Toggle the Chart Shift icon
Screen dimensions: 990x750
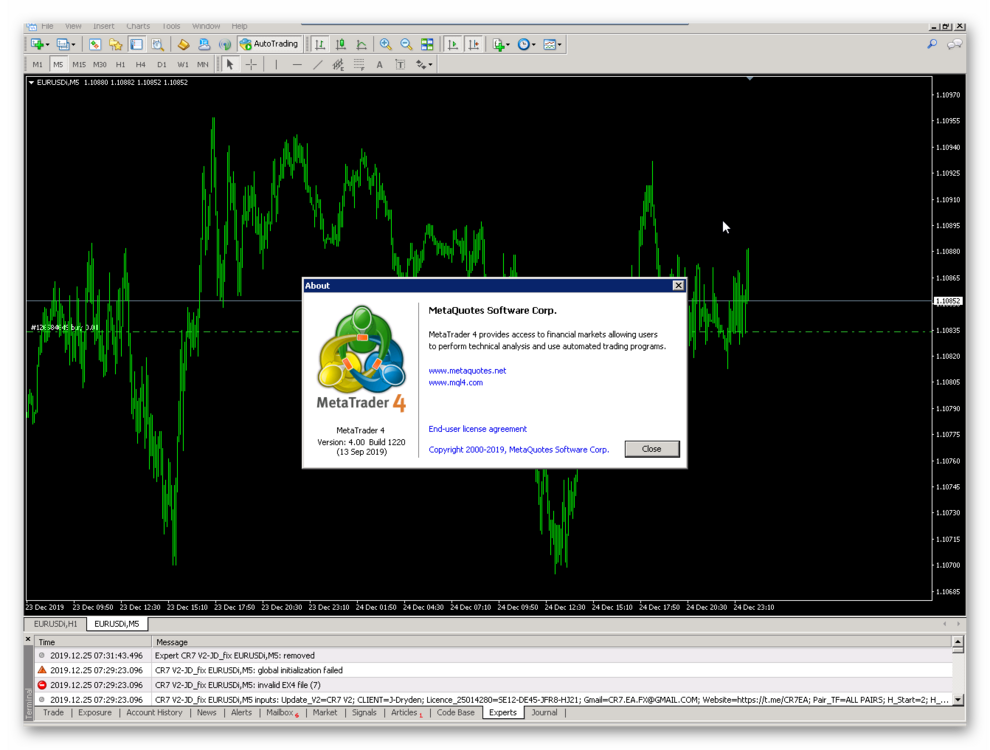click(474, 44)
